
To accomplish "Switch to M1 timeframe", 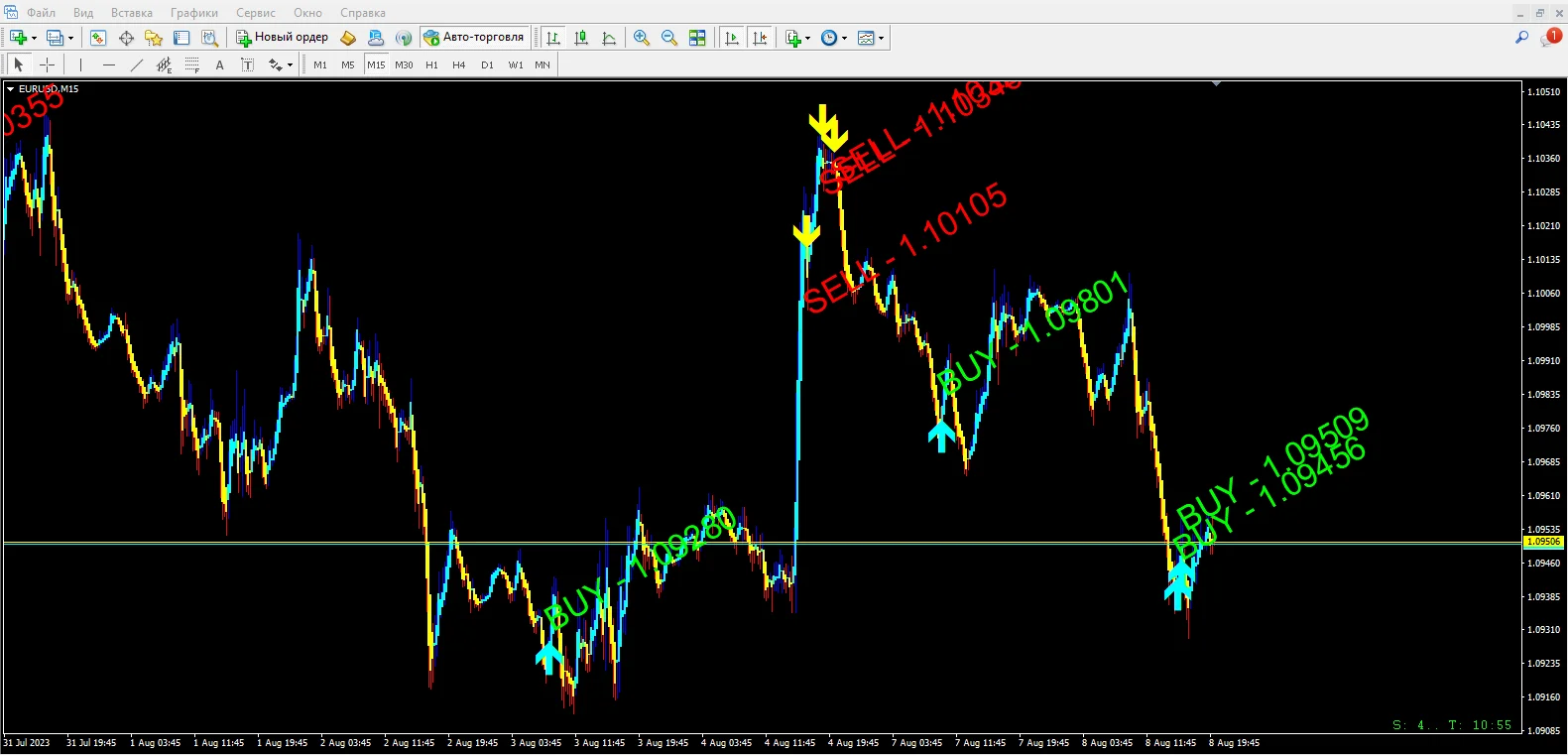I will click(x=320, y=64).
